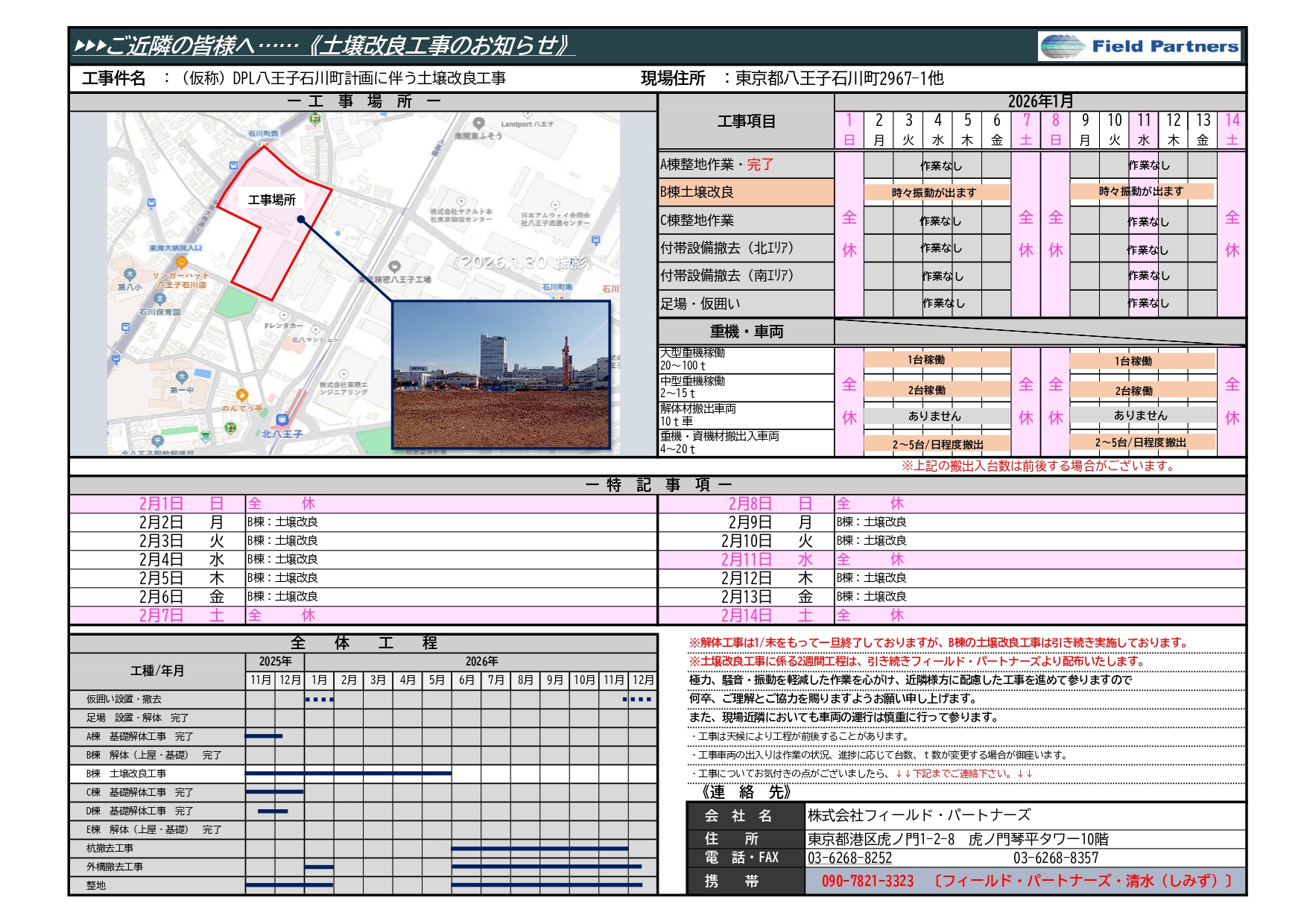Click the 重機・車両 section header
Image resolution: width=1307 pixels, height=924 pixels.
click(746, 332)
